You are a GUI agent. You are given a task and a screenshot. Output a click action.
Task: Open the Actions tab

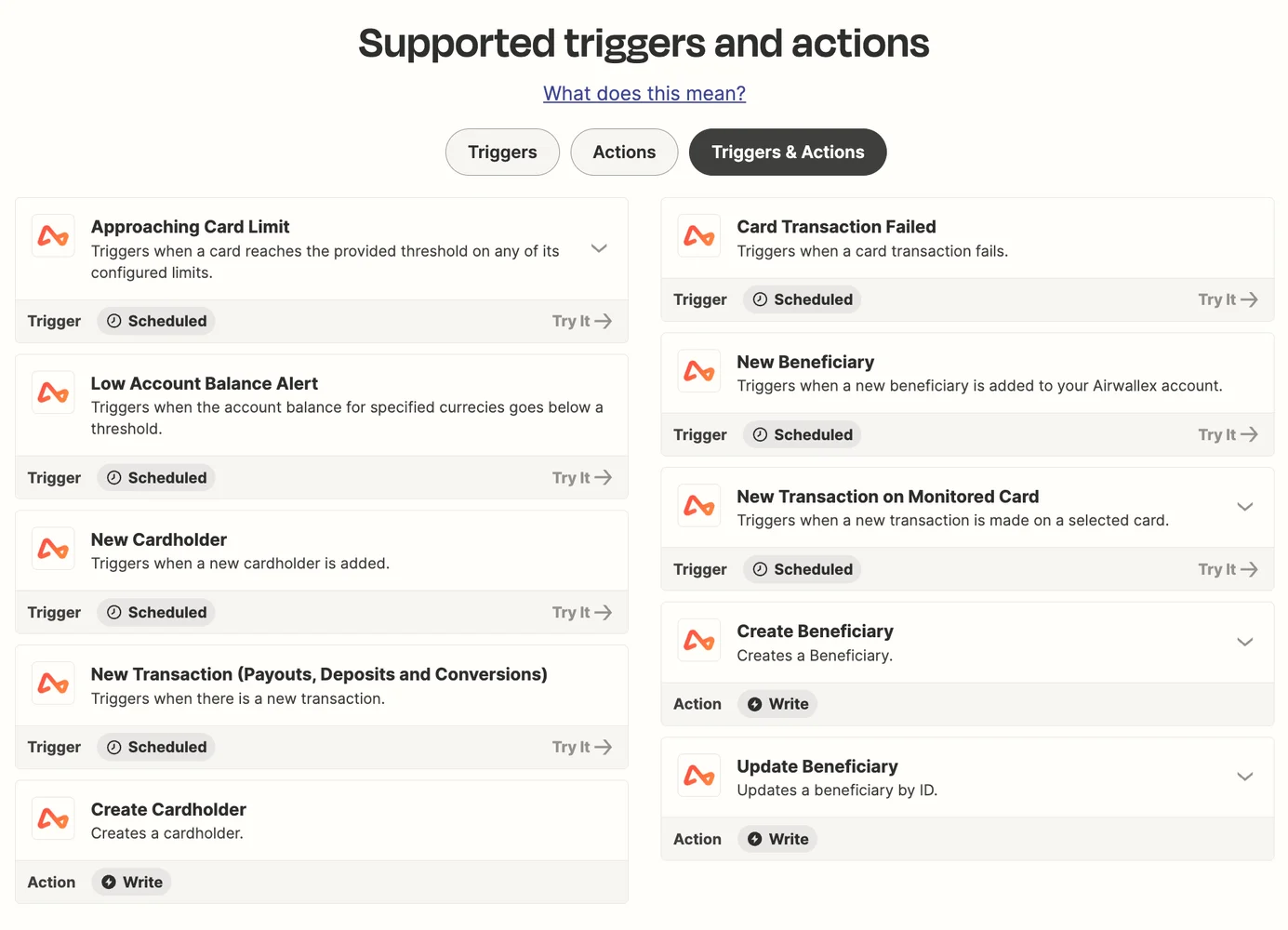tap(624, 152)
